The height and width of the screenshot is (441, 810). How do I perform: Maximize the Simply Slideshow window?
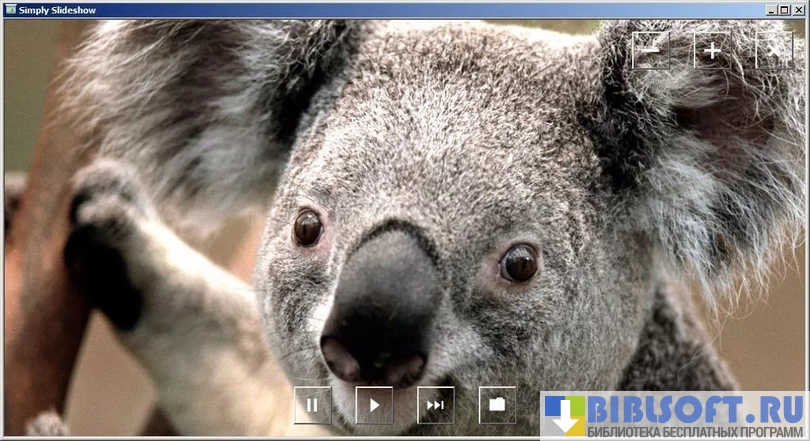pyautogui.click(x=785, y=9)
